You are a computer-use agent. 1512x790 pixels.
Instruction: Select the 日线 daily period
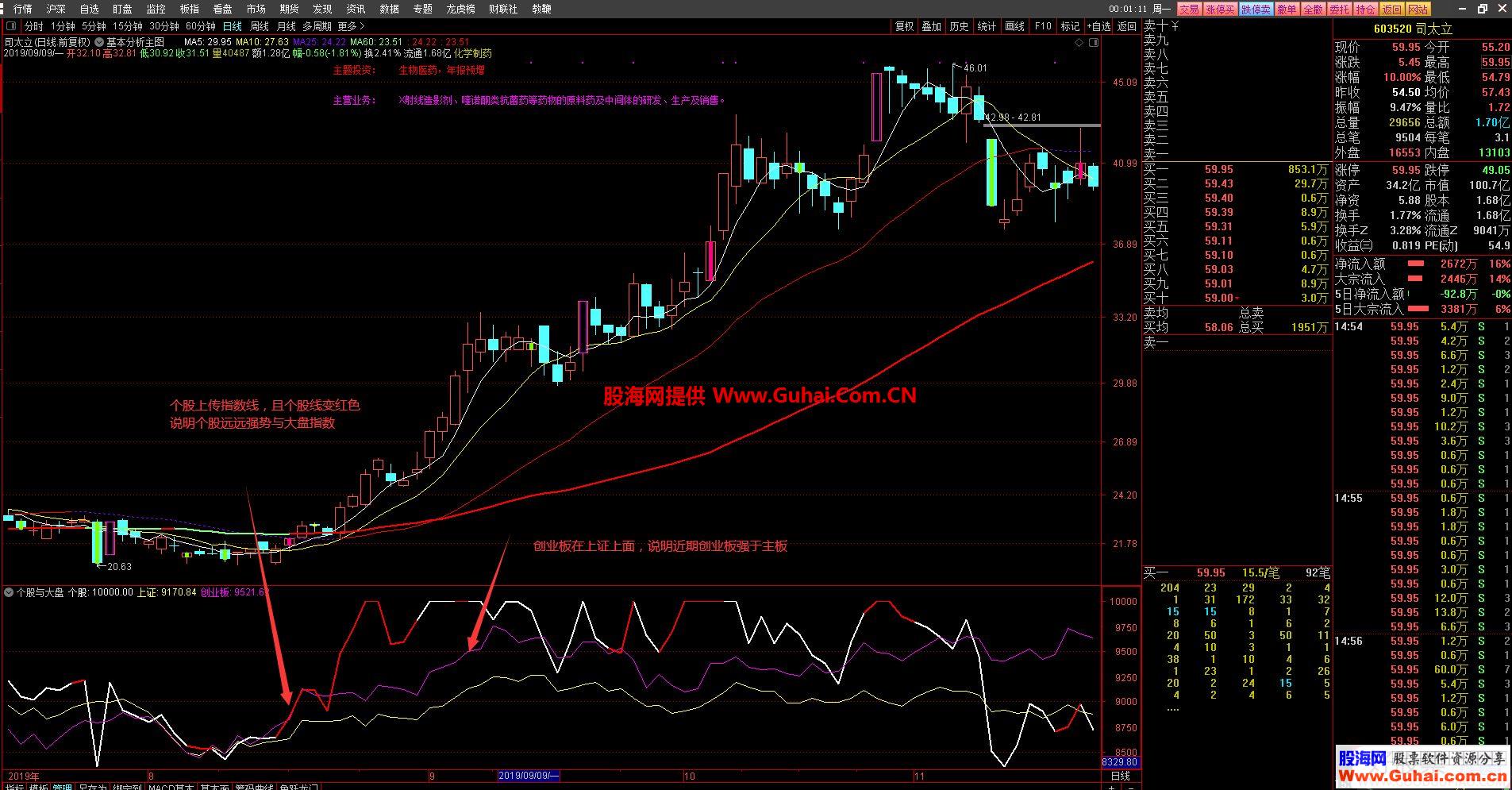click(x=233, y=26)
